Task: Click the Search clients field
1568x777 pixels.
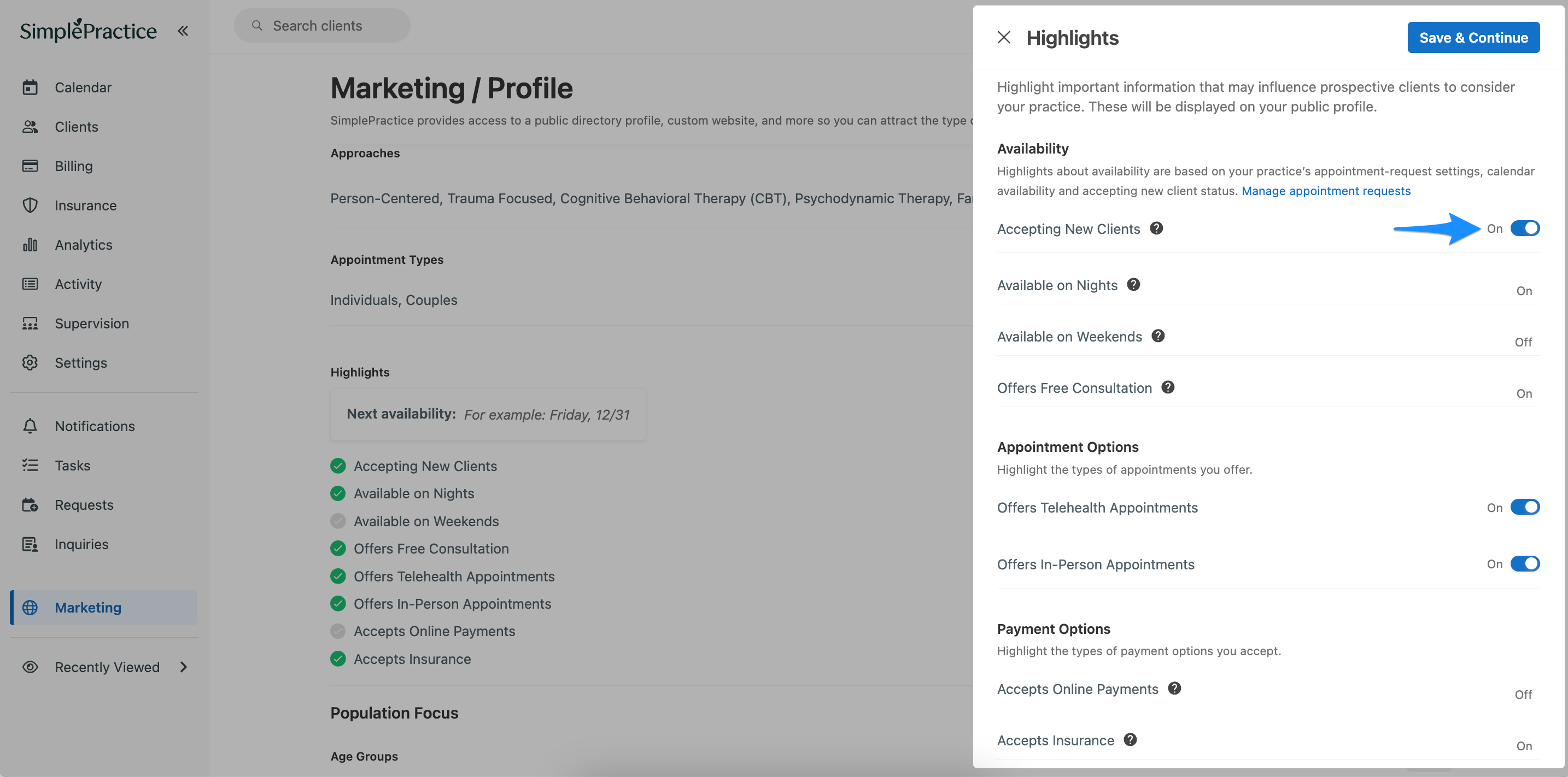Action: tap(322, 26)
